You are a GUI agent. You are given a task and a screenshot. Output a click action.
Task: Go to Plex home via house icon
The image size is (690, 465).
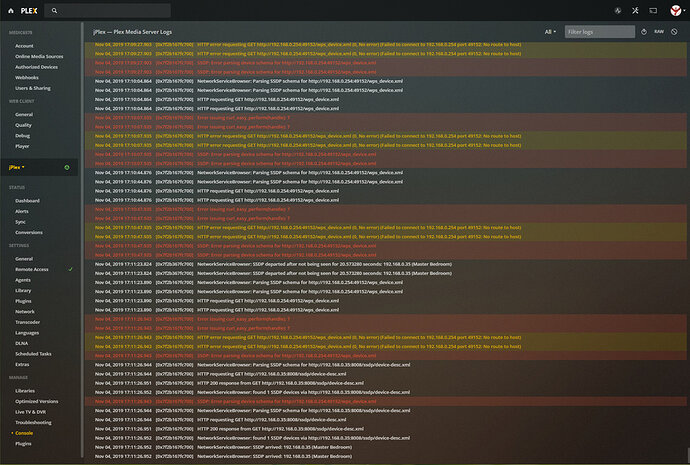(11, 11)
